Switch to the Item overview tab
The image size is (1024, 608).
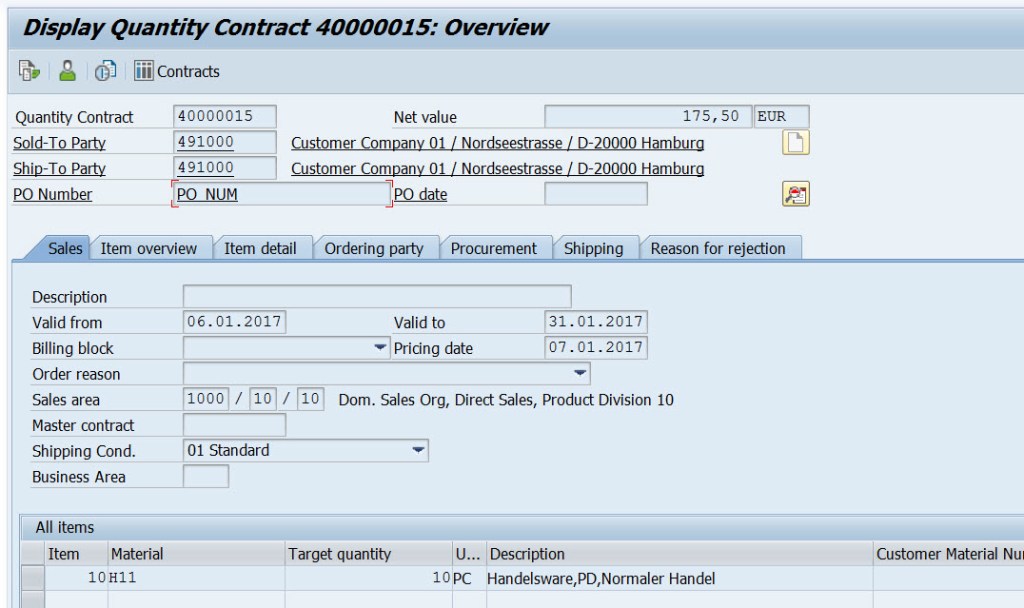coord(148,248)
